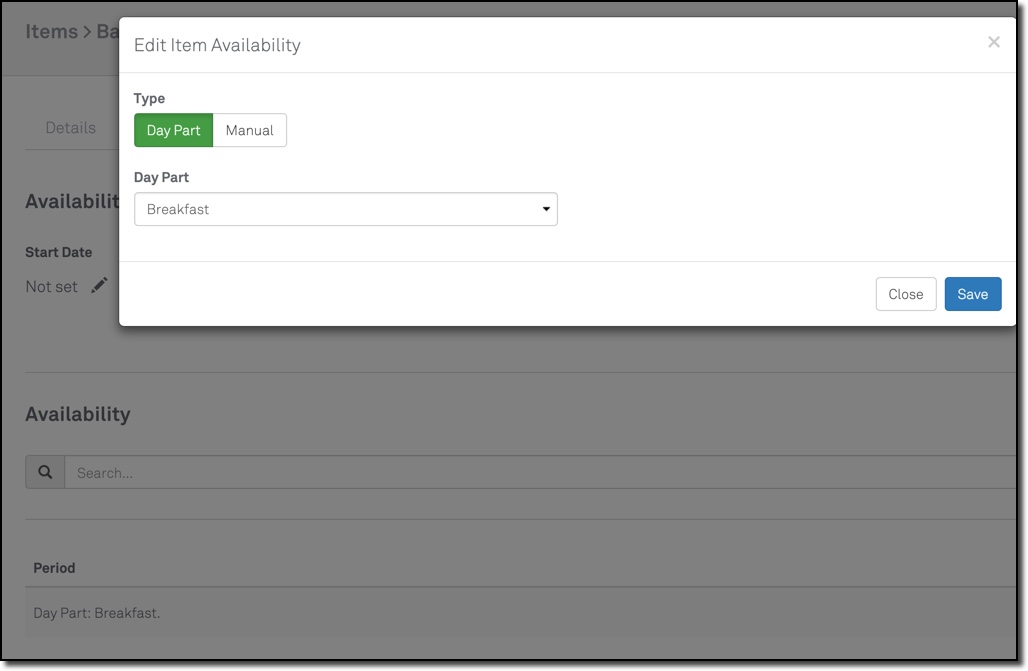Select the "Day Part: Breakfast." table row
This screenshot has width=1028, height=671.
[97, 613]
